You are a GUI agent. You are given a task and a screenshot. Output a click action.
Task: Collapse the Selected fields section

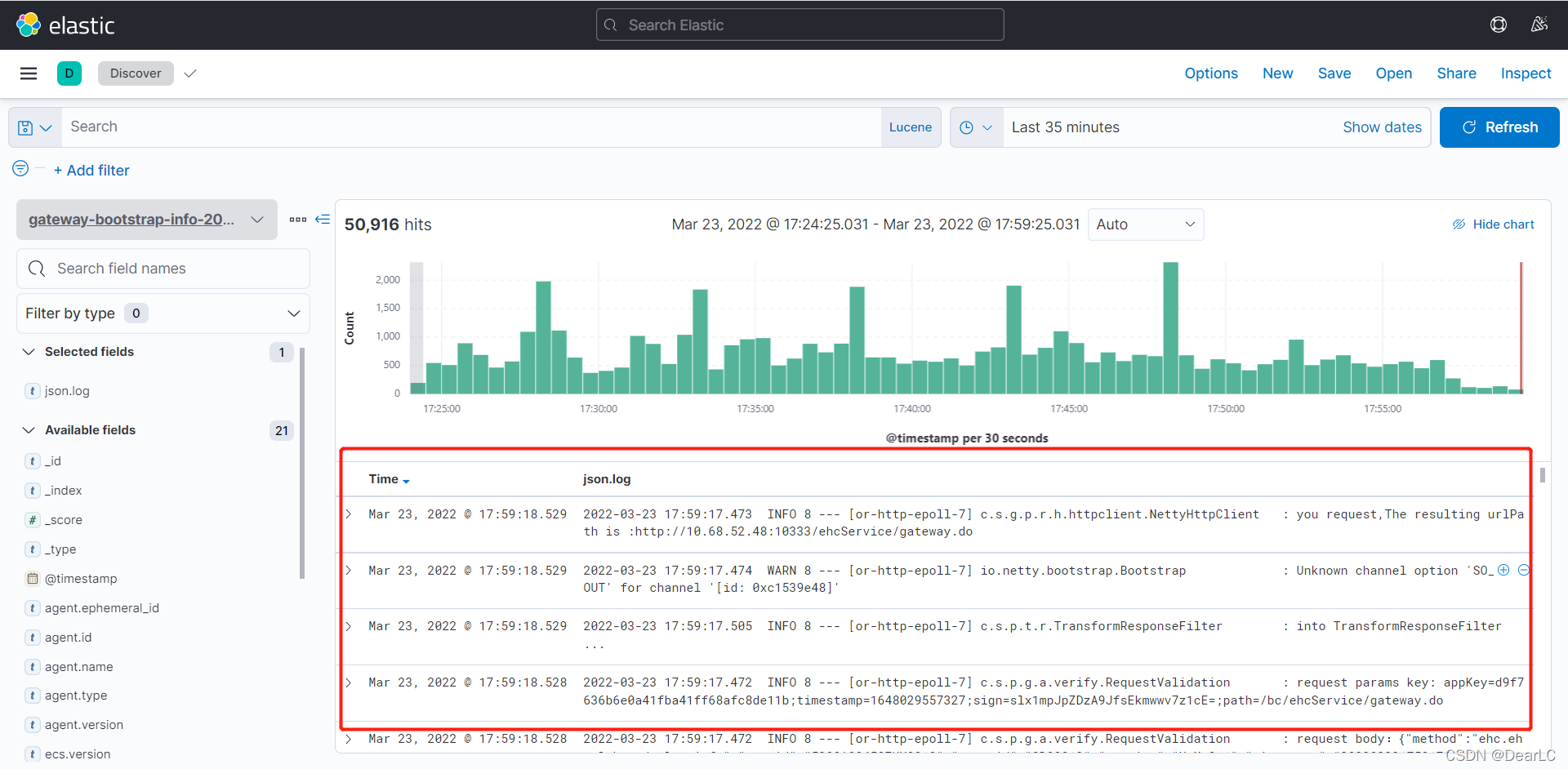(29, 352)
